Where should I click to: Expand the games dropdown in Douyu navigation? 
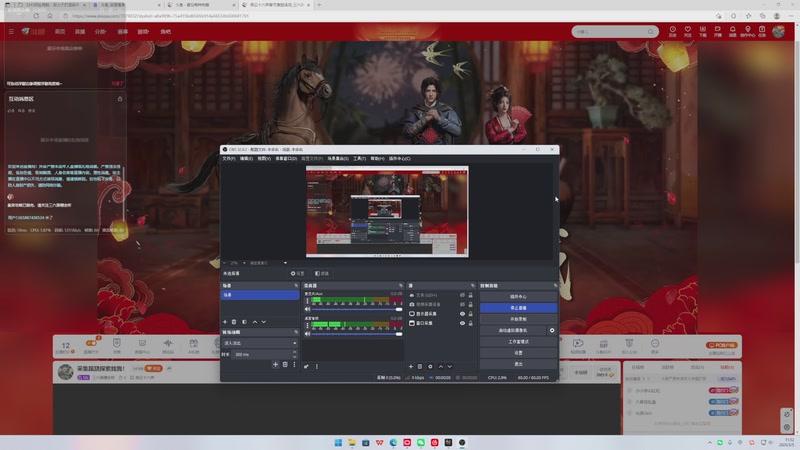click(x=143, y=32)
